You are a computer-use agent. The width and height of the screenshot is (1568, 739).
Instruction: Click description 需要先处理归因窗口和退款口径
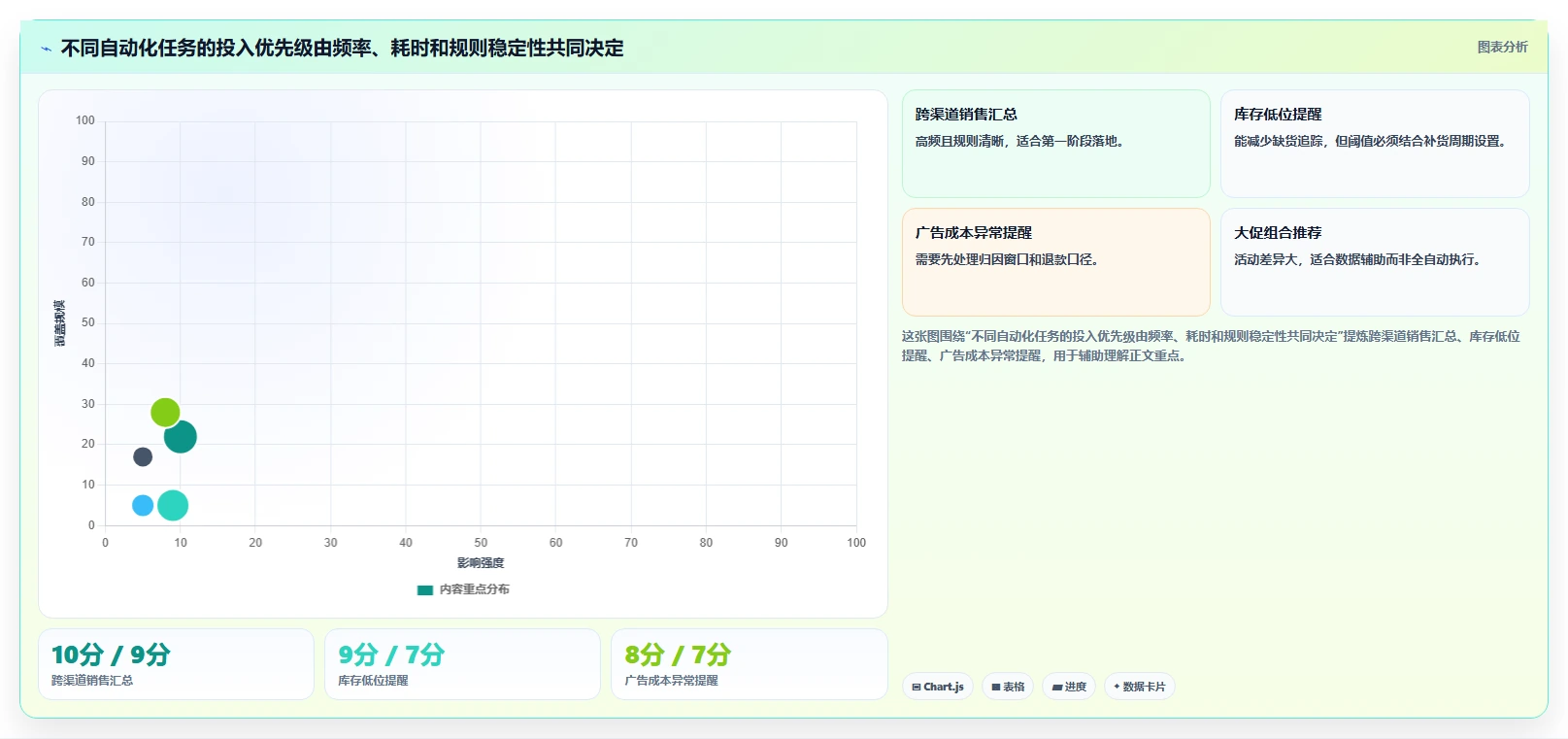(x=1009, y=259)
